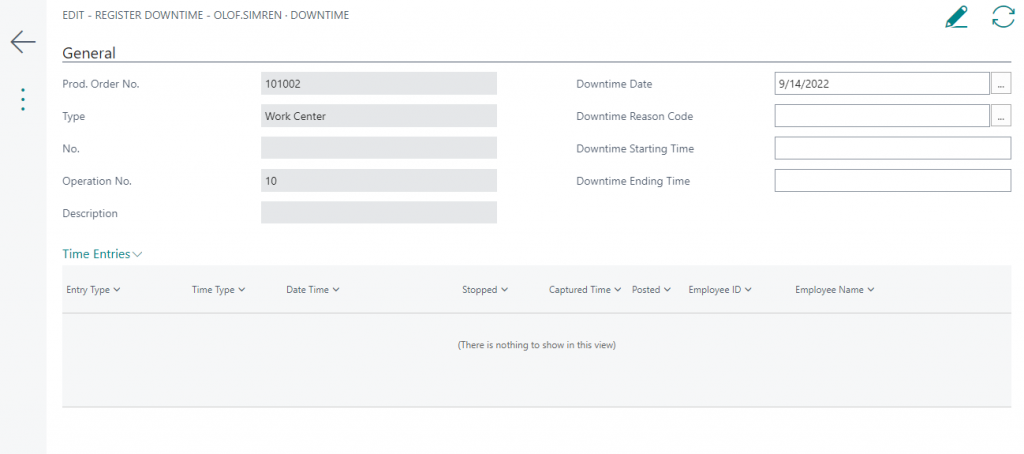Open the Captured Time column menu
The height and width of the screenshot is (454, 1024).
(x=585, y=290)
